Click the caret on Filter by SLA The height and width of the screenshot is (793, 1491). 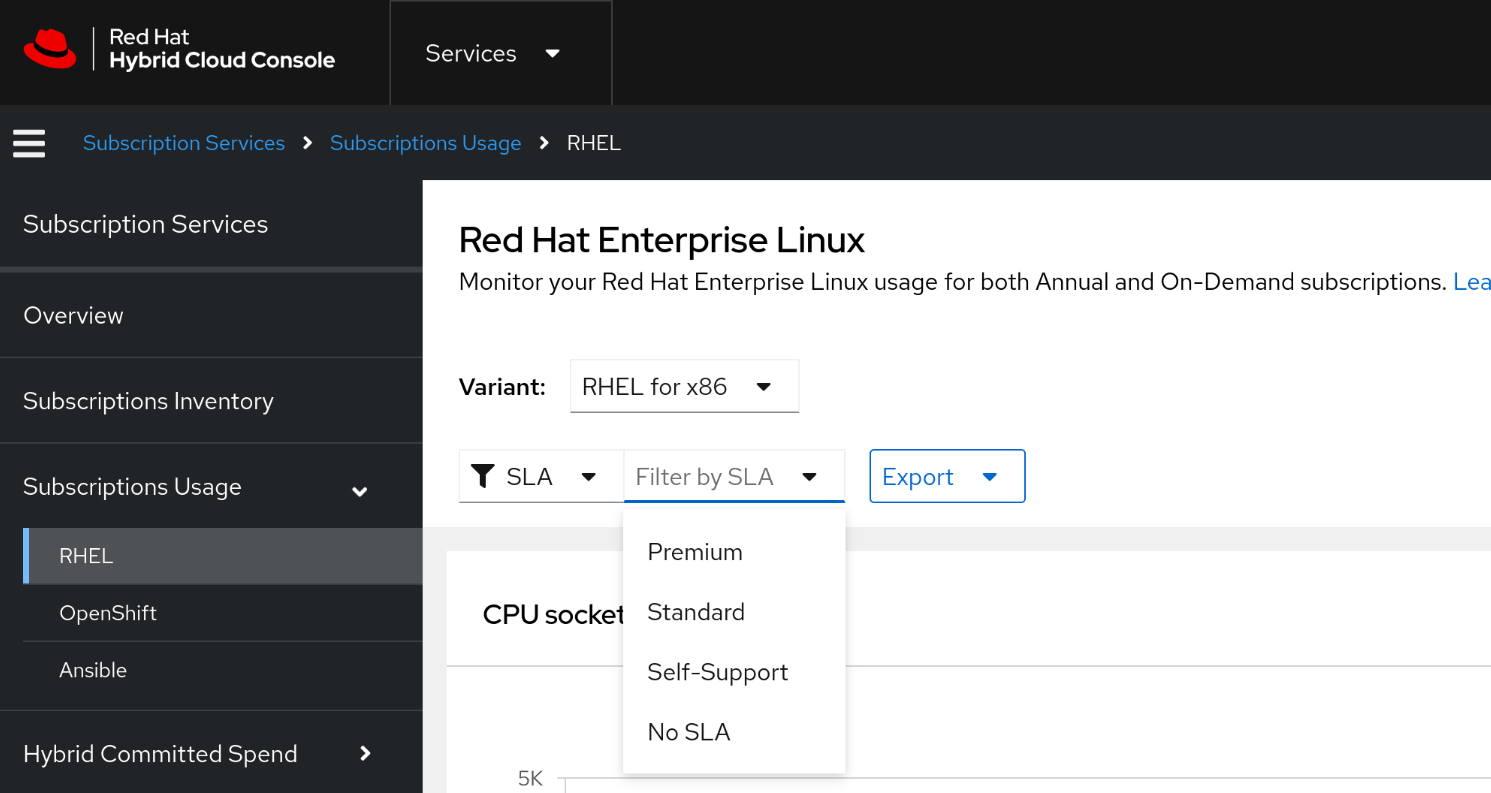pos(809,476)
